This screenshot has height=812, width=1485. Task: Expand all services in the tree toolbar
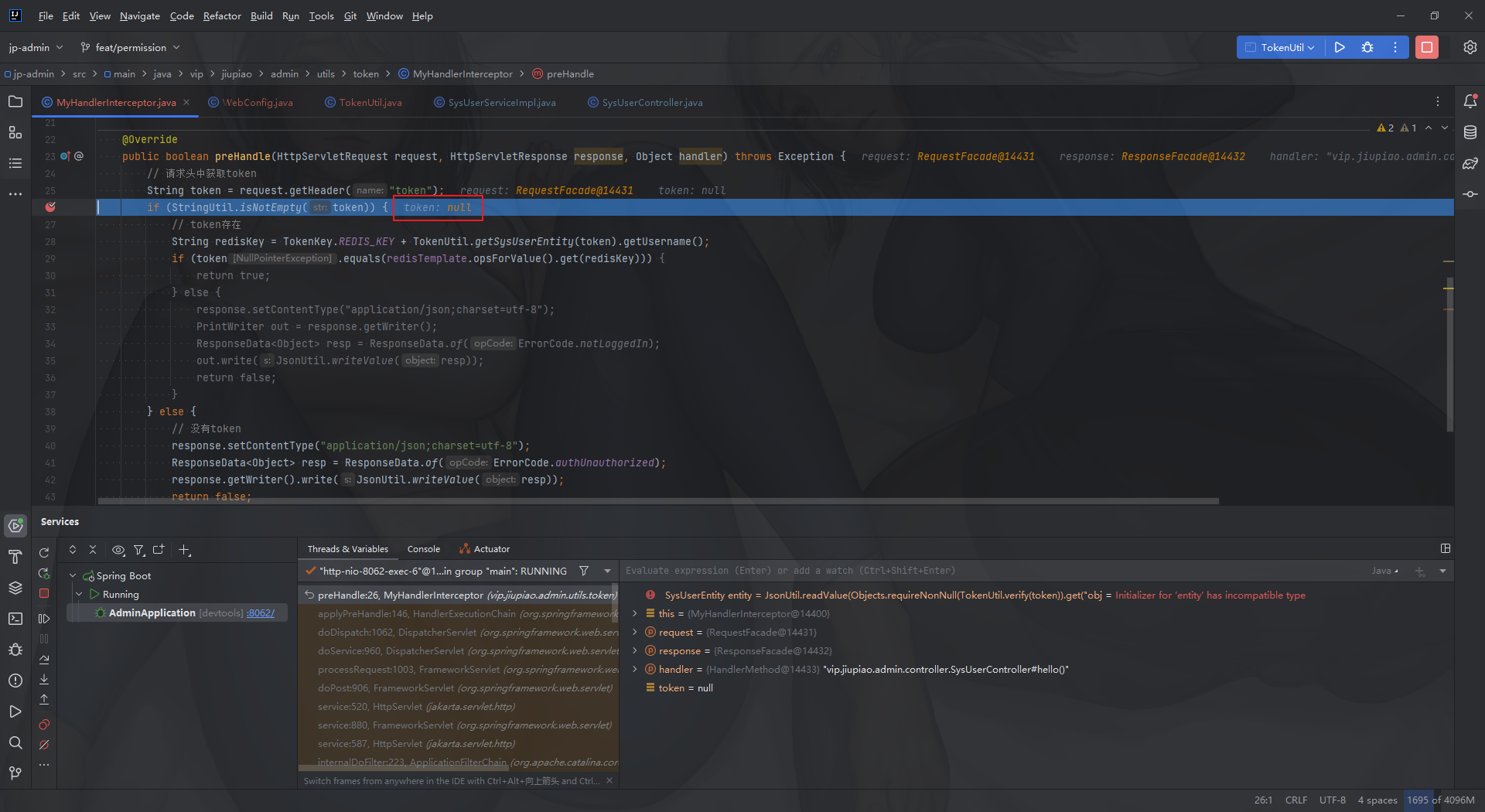(x=73, y=550)
